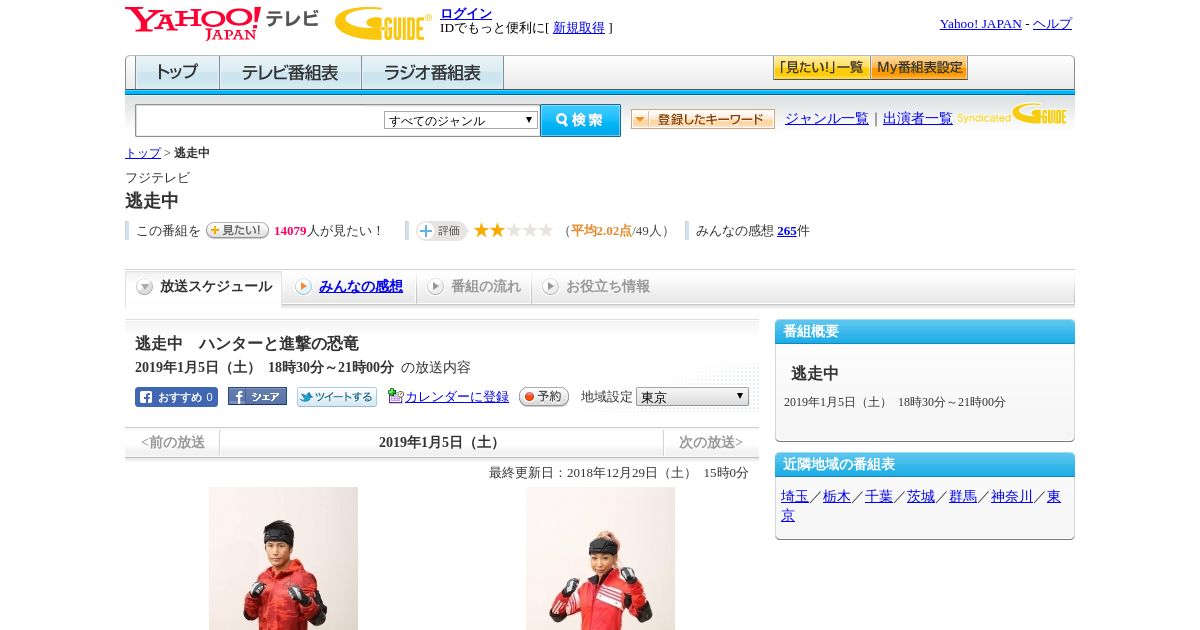1200x630 pixels.
Task: Open the 埼玉 regional schedule link
Action: point(795,497)
